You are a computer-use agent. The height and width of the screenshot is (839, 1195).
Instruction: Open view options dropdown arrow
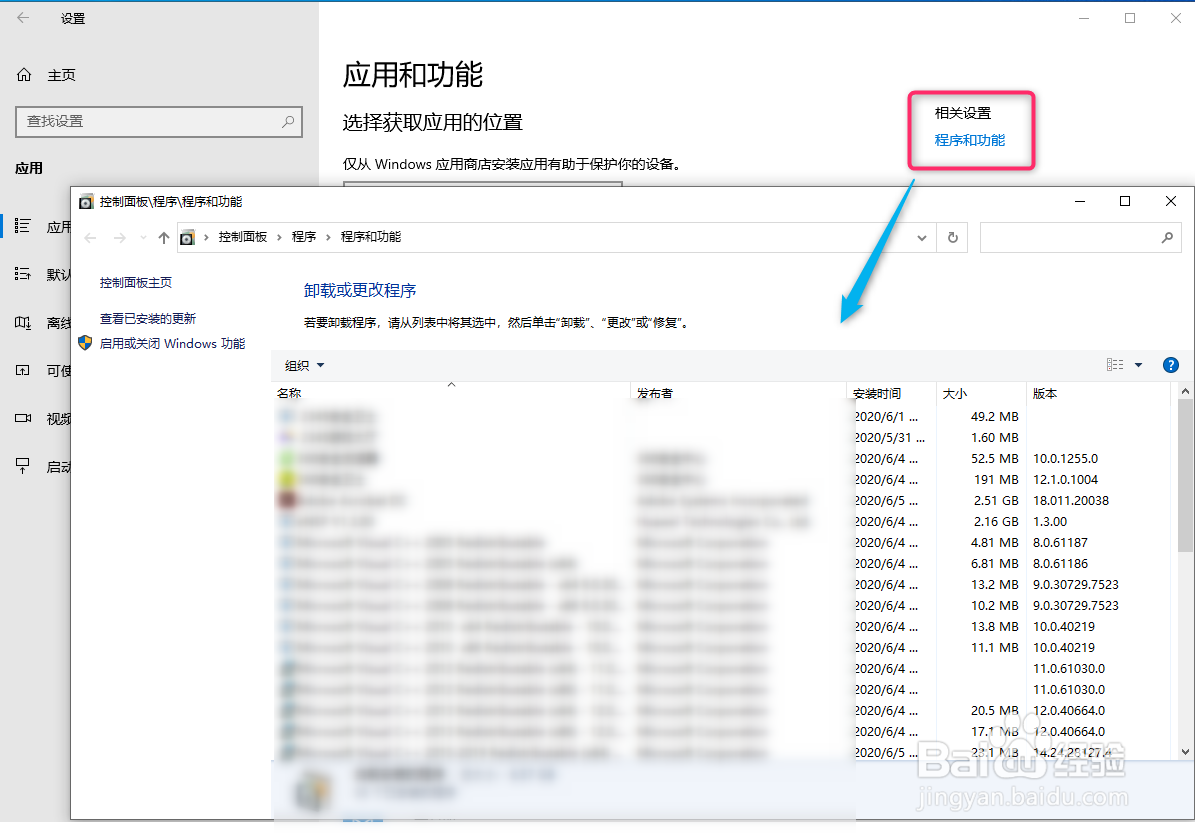(x=1139, y=365)
